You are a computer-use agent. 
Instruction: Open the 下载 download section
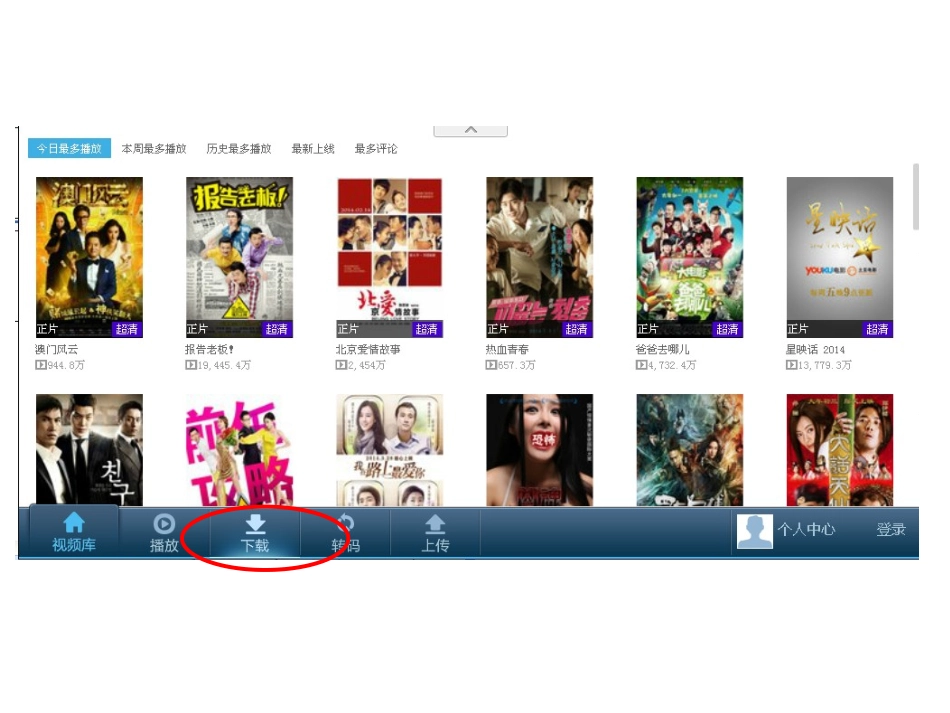(255, 532)
